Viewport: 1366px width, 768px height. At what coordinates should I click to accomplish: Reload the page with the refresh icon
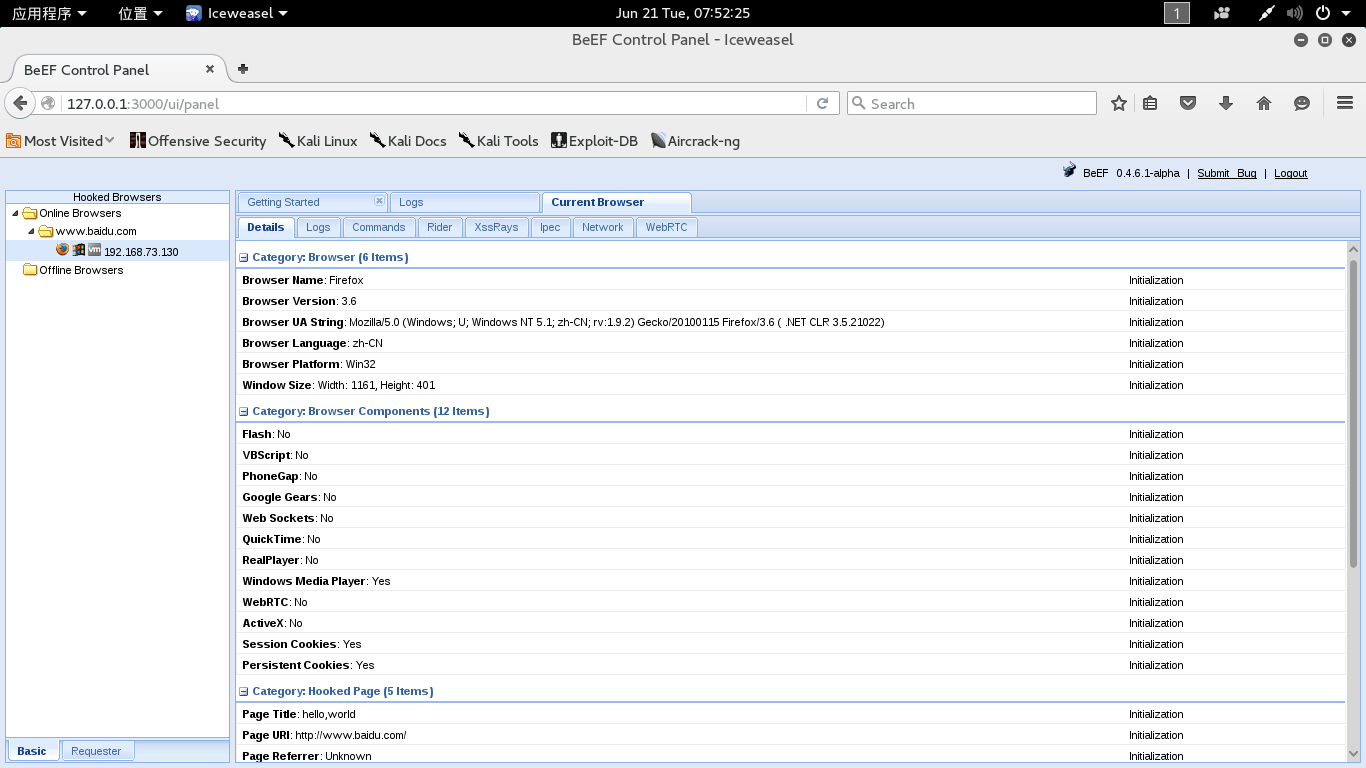coord(822,103)
